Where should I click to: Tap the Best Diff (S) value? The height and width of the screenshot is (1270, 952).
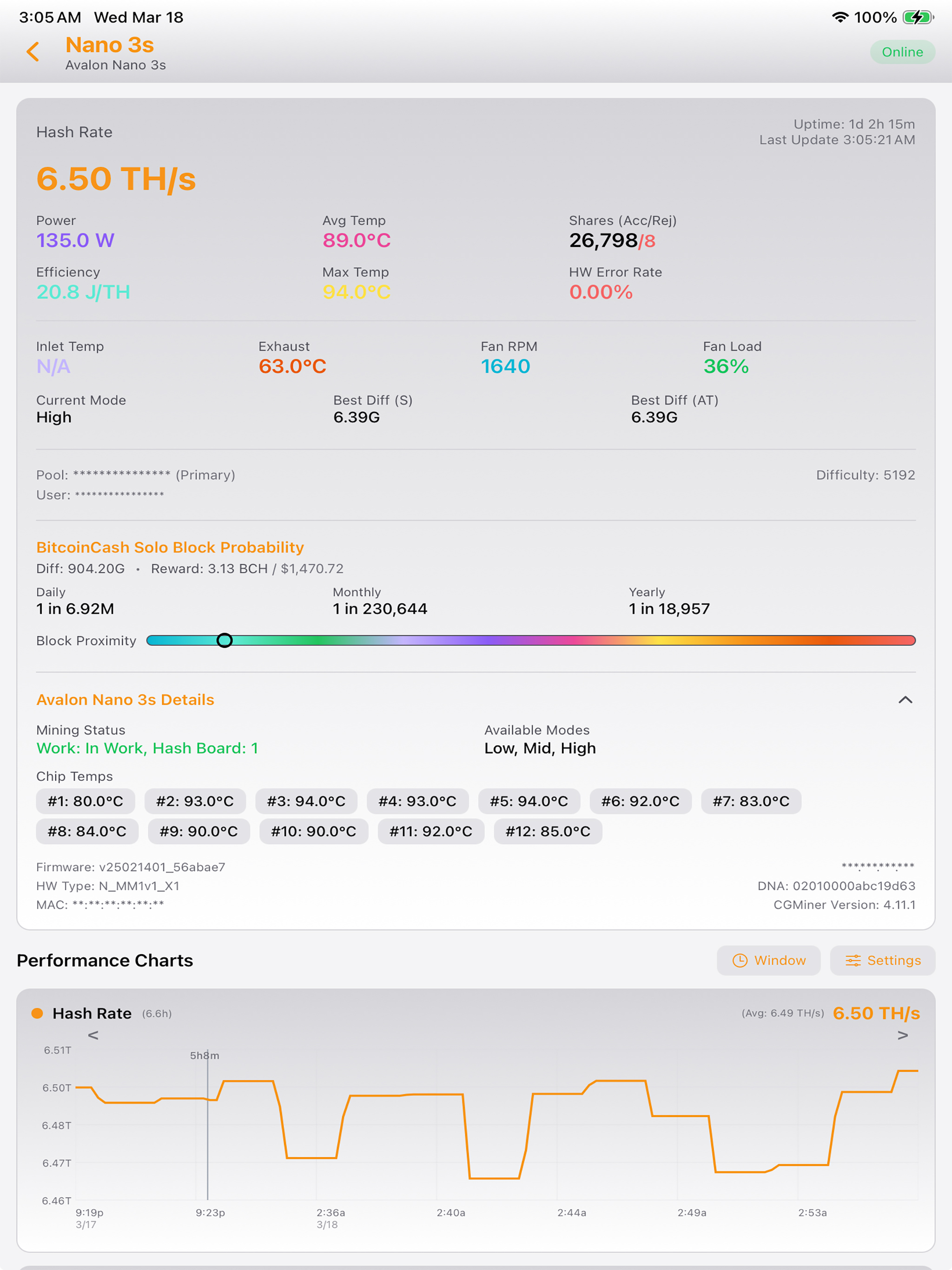tap(357, 417)
